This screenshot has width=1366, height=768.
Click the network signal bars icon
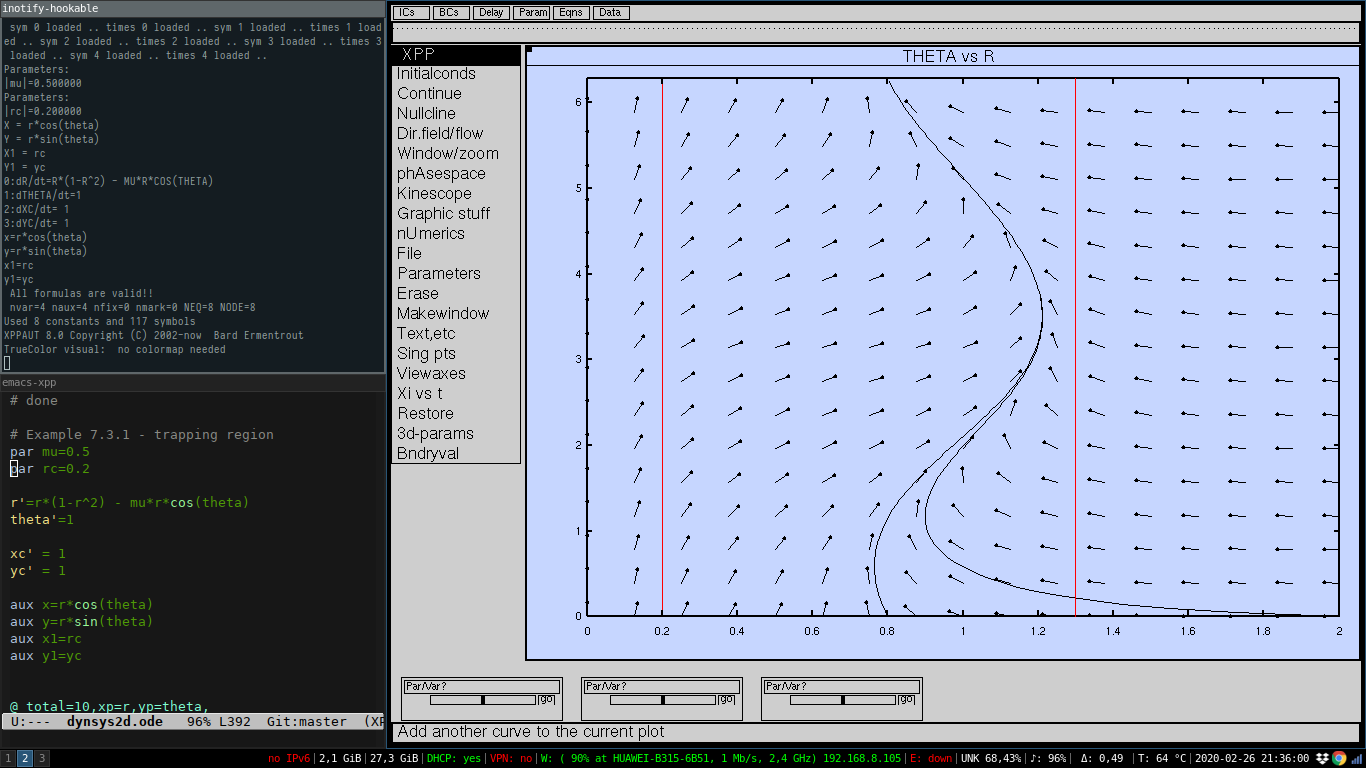pos(1355,758)
